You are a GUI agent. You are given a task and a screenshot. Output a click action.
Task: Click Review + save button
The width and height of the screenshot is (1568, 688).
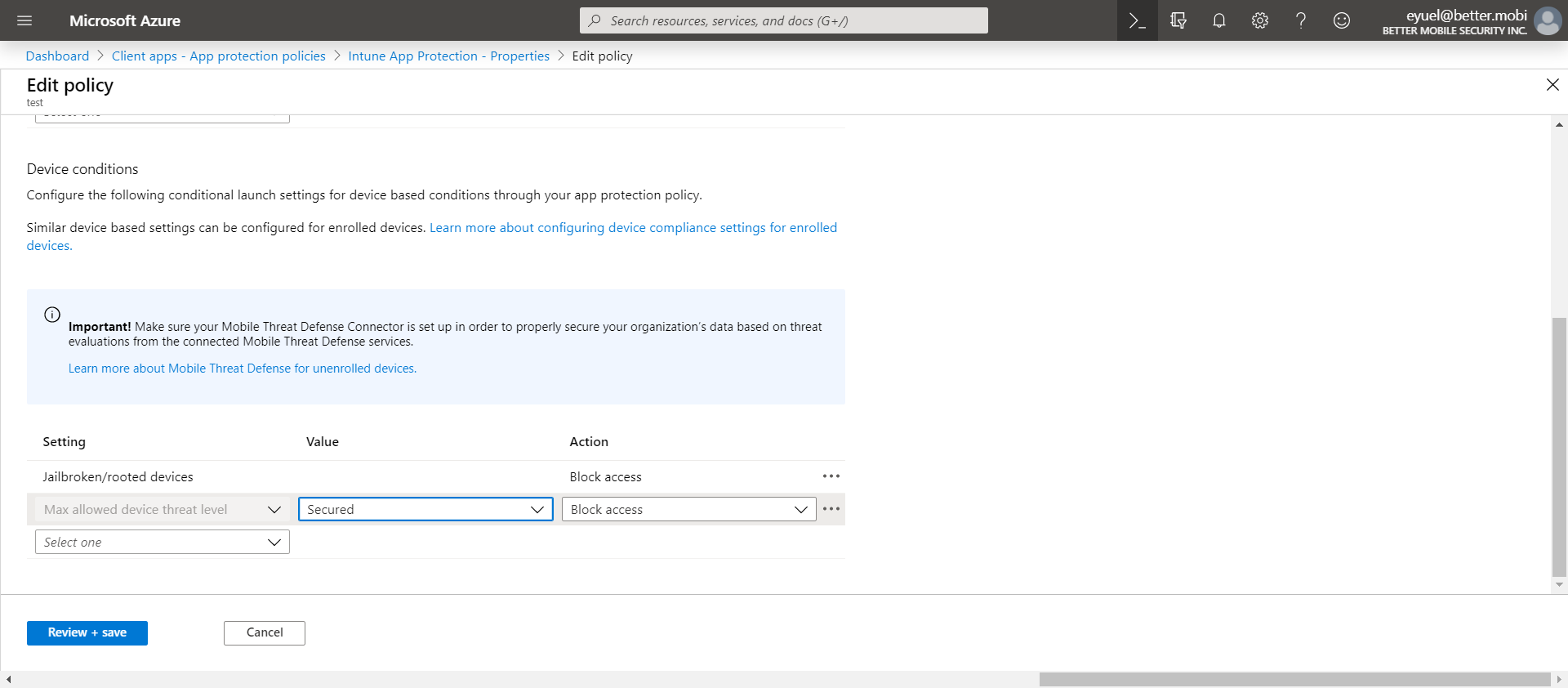(87, 633)
